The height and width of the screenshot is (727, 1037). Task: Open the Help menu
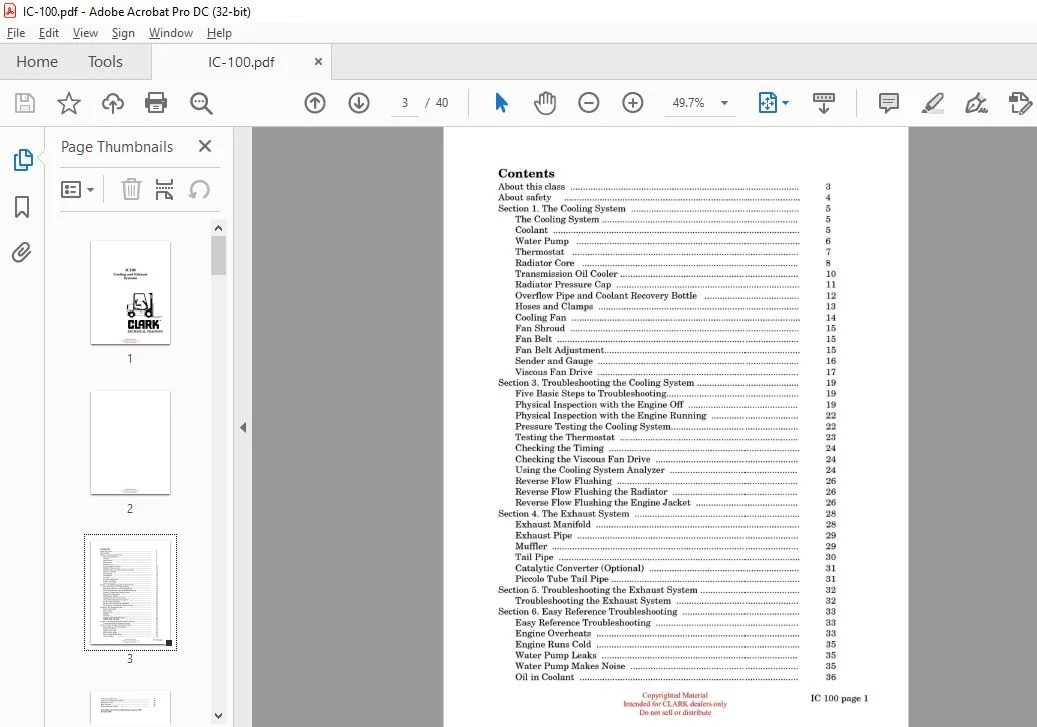(219, 33)
